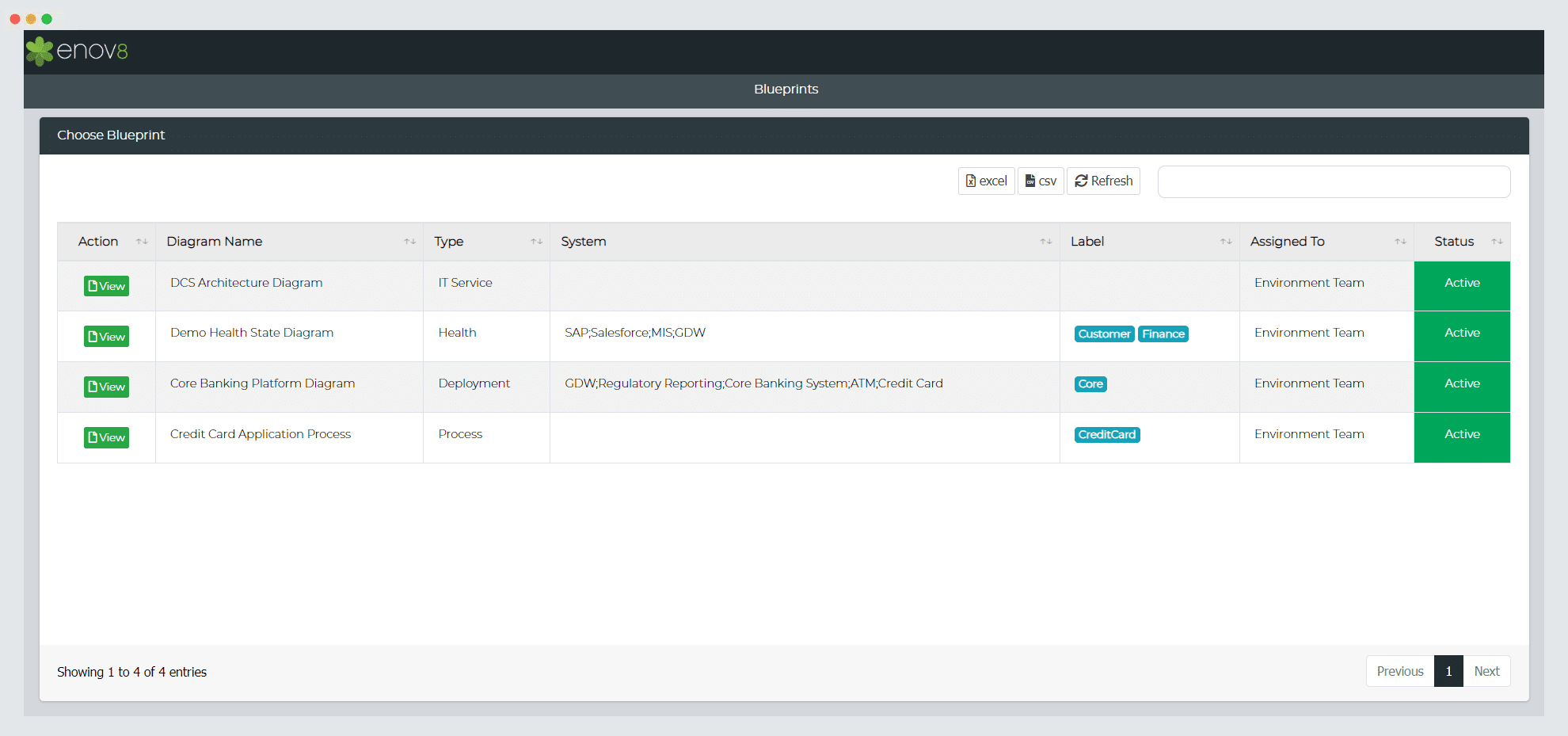Click the Finance label tag
Viewport: 1568px width, 736px height.
tap(1163, 334)
